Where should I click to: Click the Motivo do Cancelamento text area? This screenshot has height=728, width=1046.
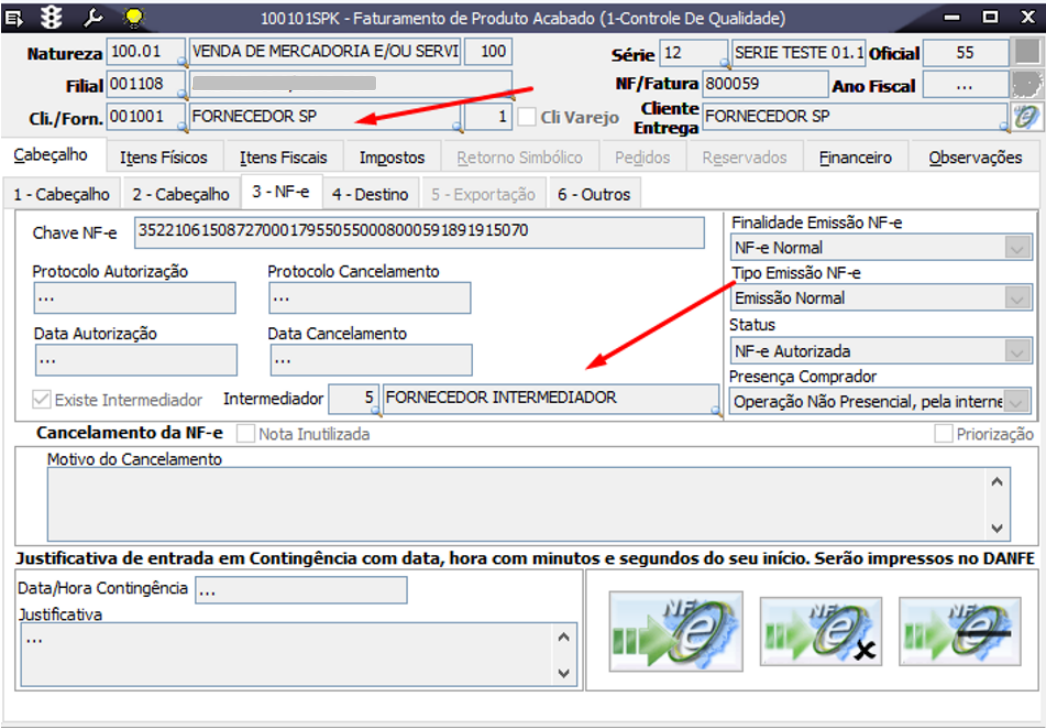pos(517,504)
